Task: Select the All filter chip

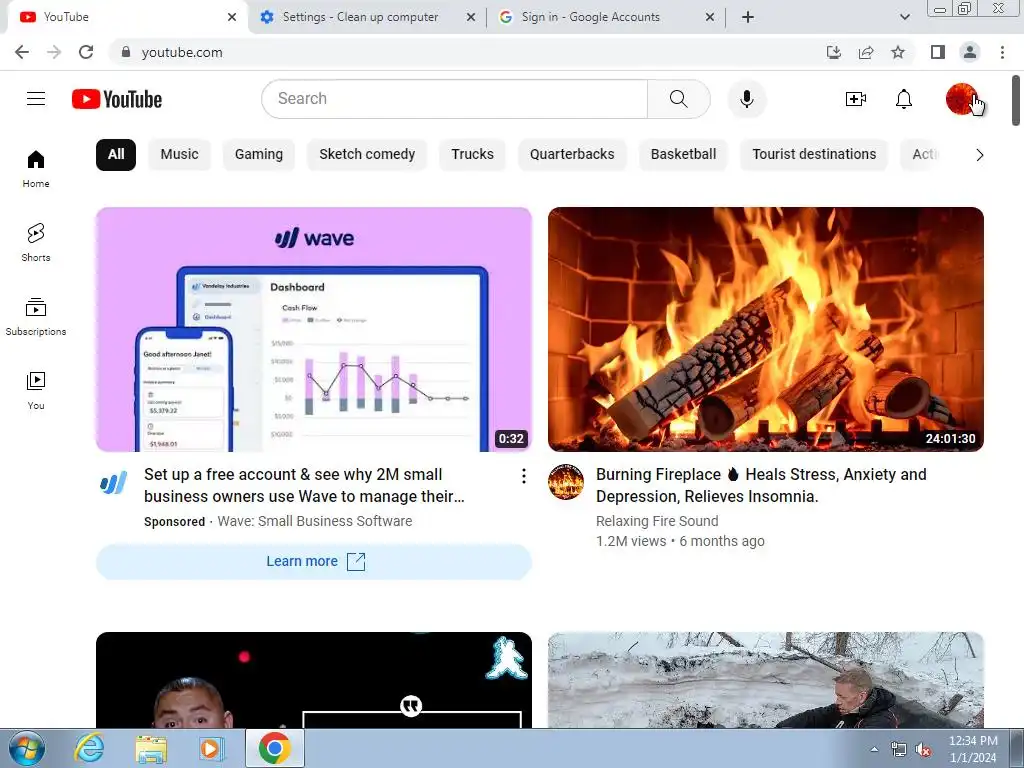Action: (x=116, y=155)
